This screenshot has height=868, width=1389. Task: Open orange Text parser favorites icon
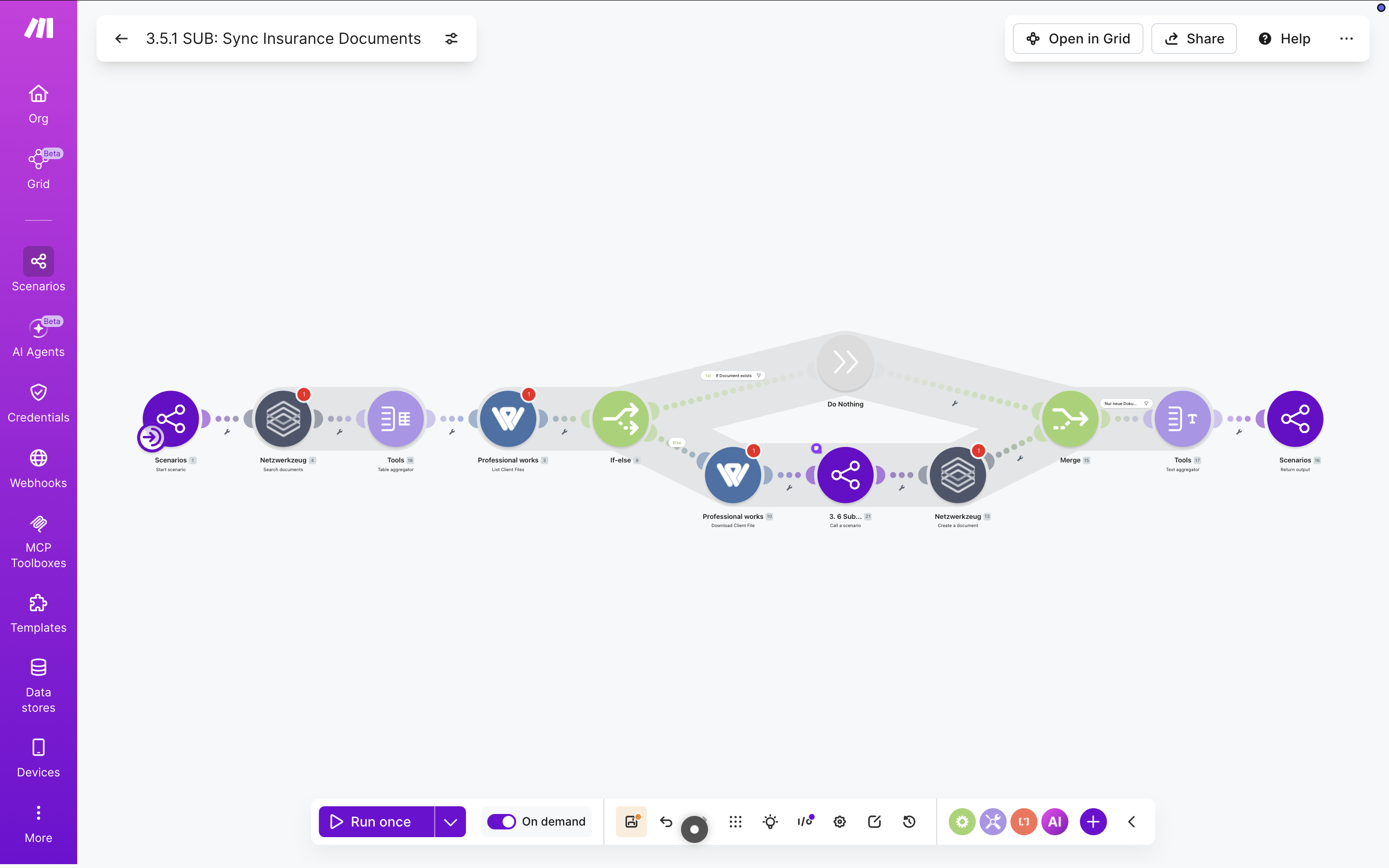pos(1024,822)
